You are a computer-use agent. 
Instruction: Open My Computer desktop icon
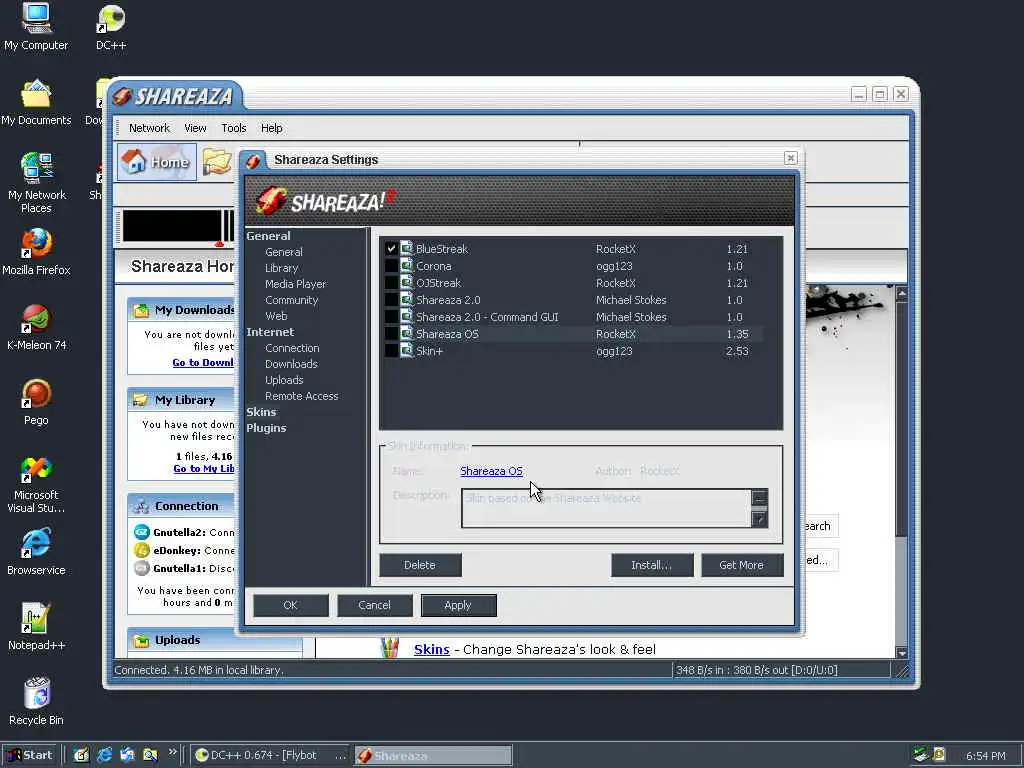click(x=36, y=27)
